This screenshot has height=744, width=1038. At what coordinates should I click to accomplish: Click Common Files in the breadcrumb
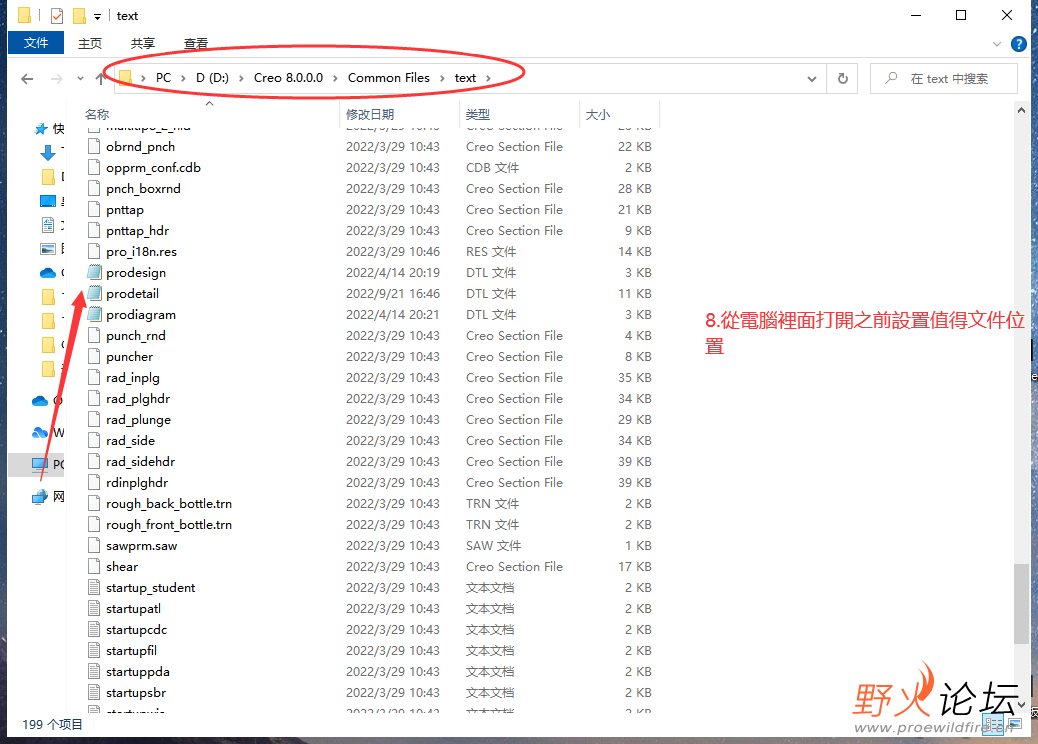[389, 78]
